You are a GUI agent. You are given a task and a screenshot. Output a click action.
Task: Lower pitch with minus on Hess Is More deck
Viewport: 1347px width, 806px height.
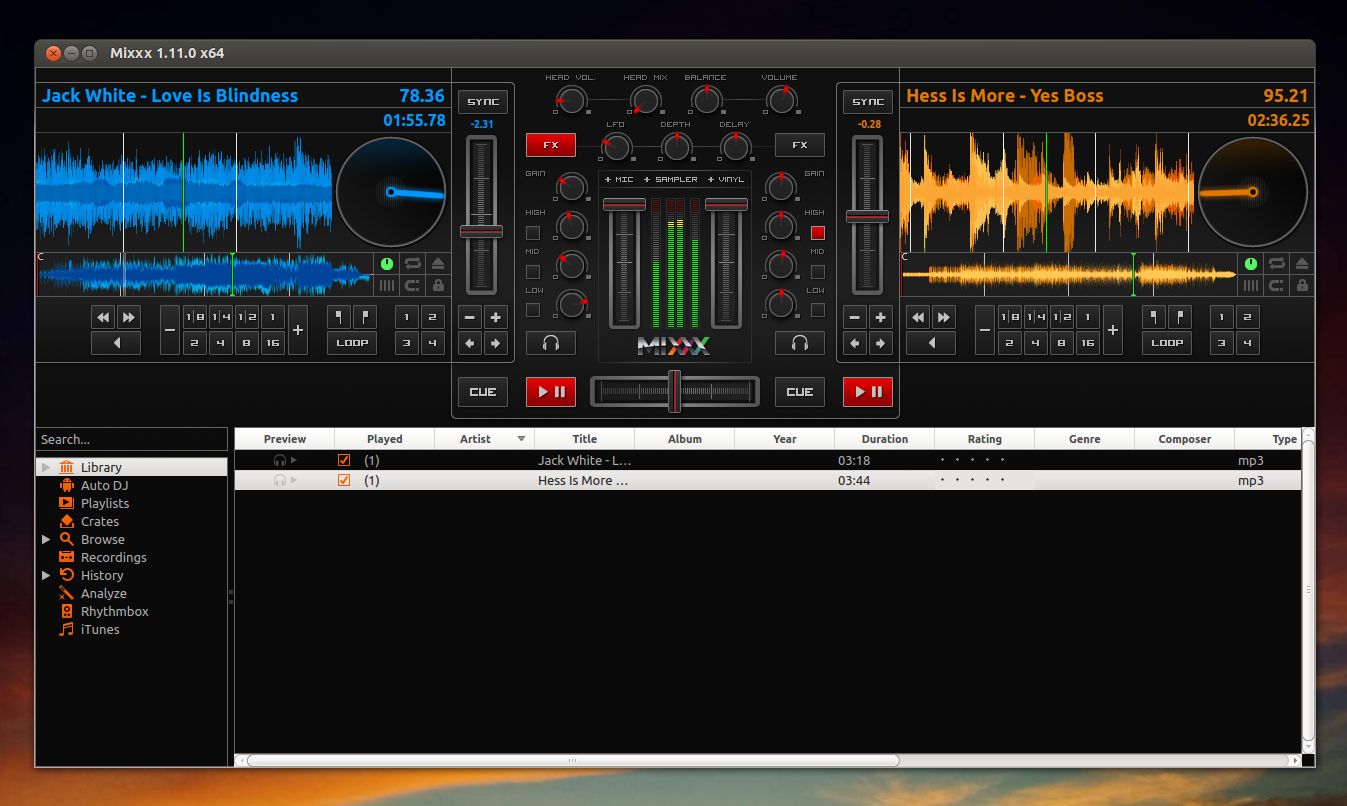pyautogui.click(x=855, y=318)
